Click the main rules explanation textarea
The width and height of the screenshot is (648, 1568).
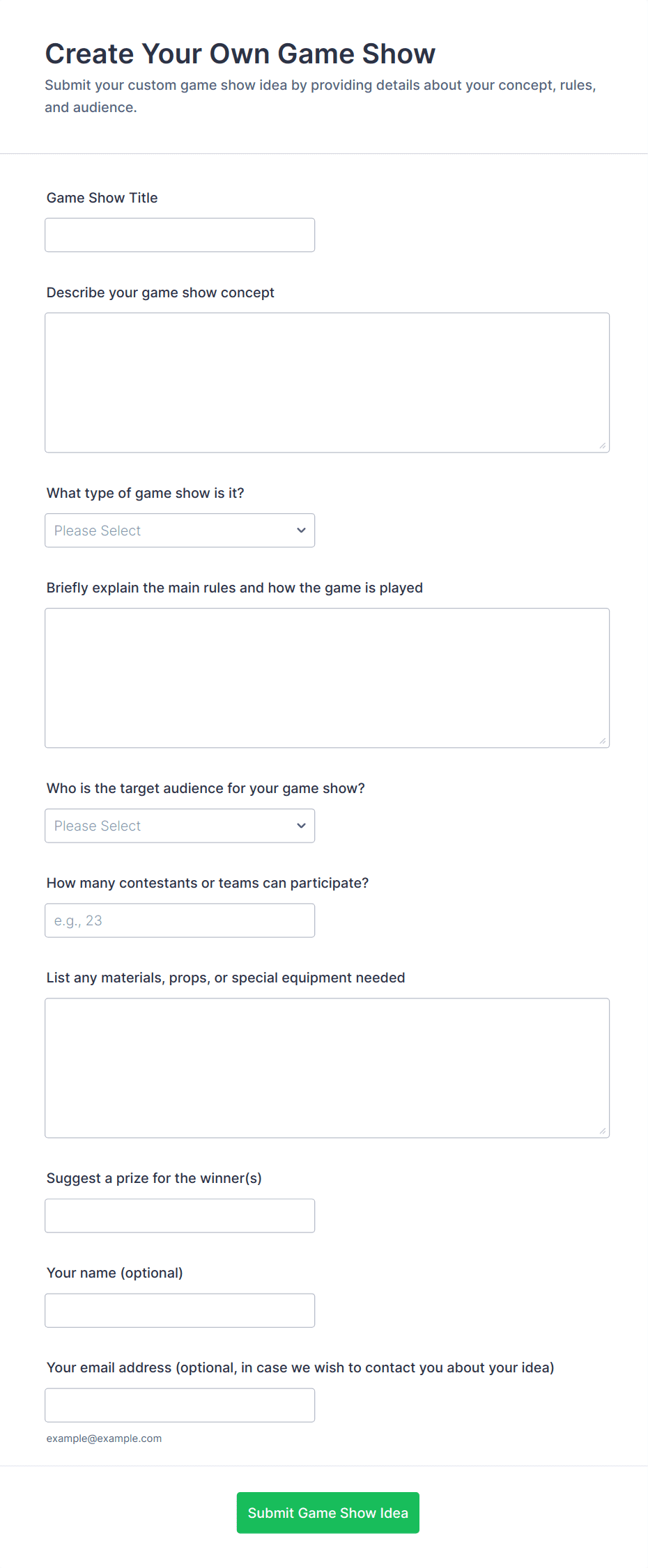pyautogui.click(x=327, y=677)
